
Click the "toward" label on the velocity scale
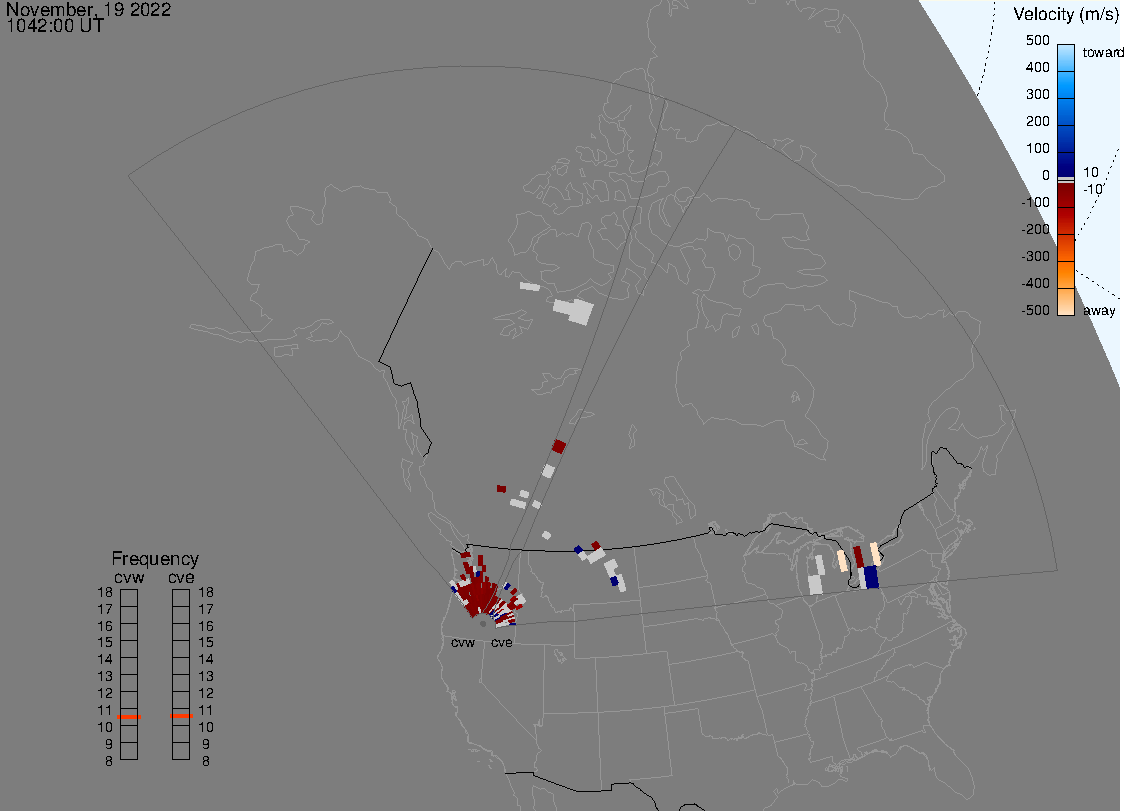[1102, 52]
